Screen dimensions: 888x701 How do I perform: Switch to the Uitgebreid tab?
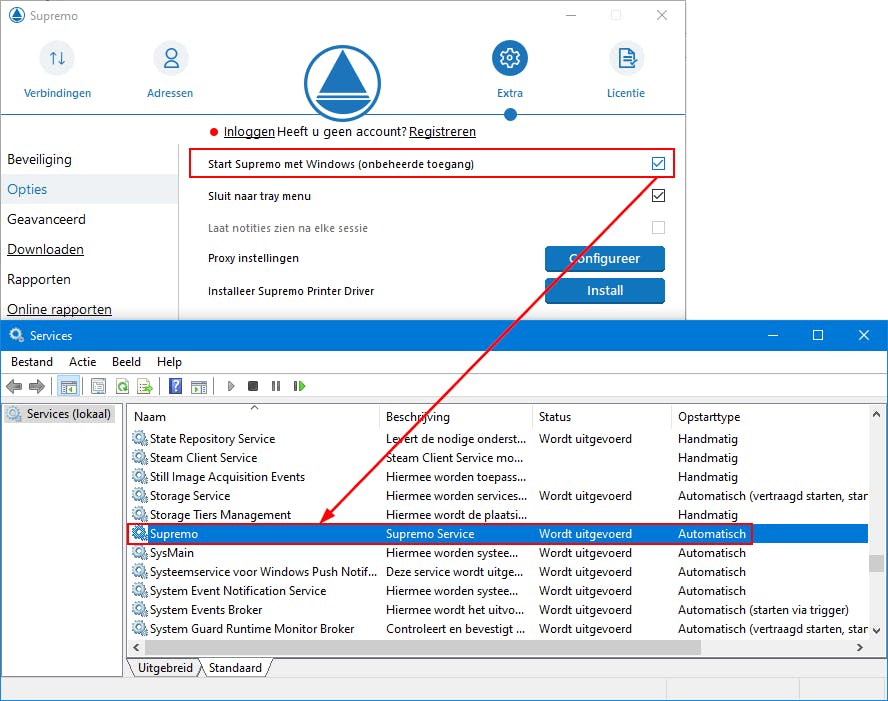point(164,667)
